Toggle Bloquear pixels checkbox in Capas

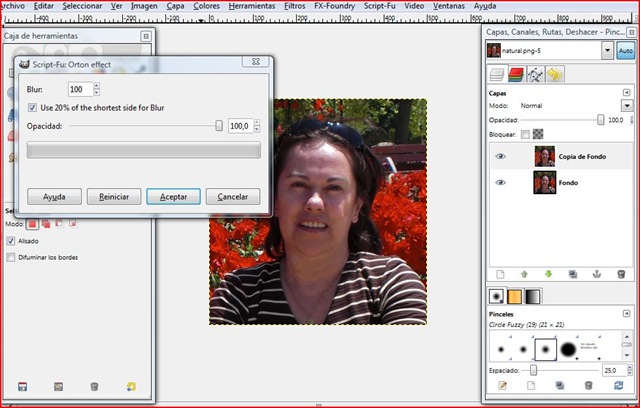(x=525, y=134)
